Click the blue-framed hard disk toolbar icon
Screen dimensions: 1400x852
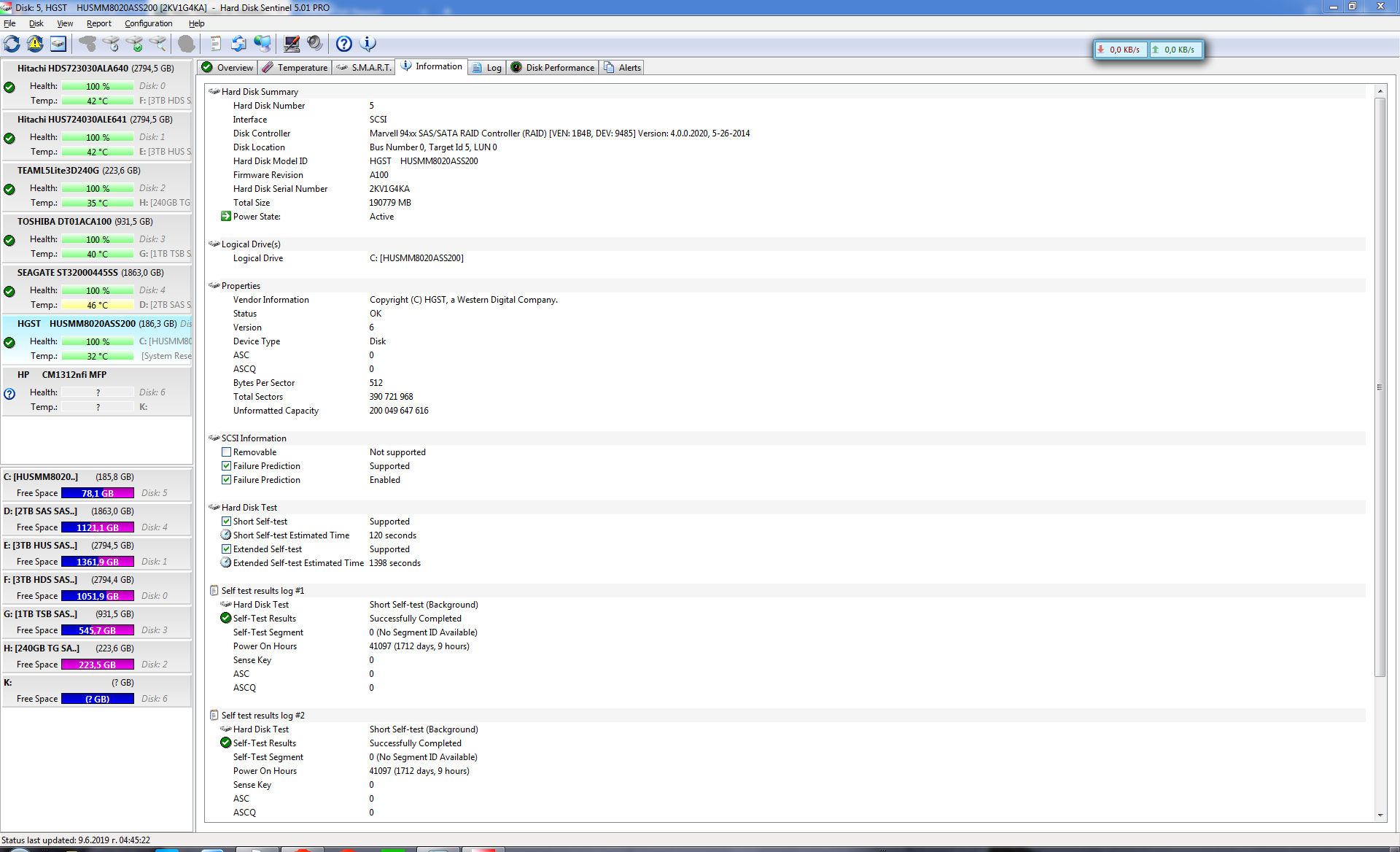point(58,44)
